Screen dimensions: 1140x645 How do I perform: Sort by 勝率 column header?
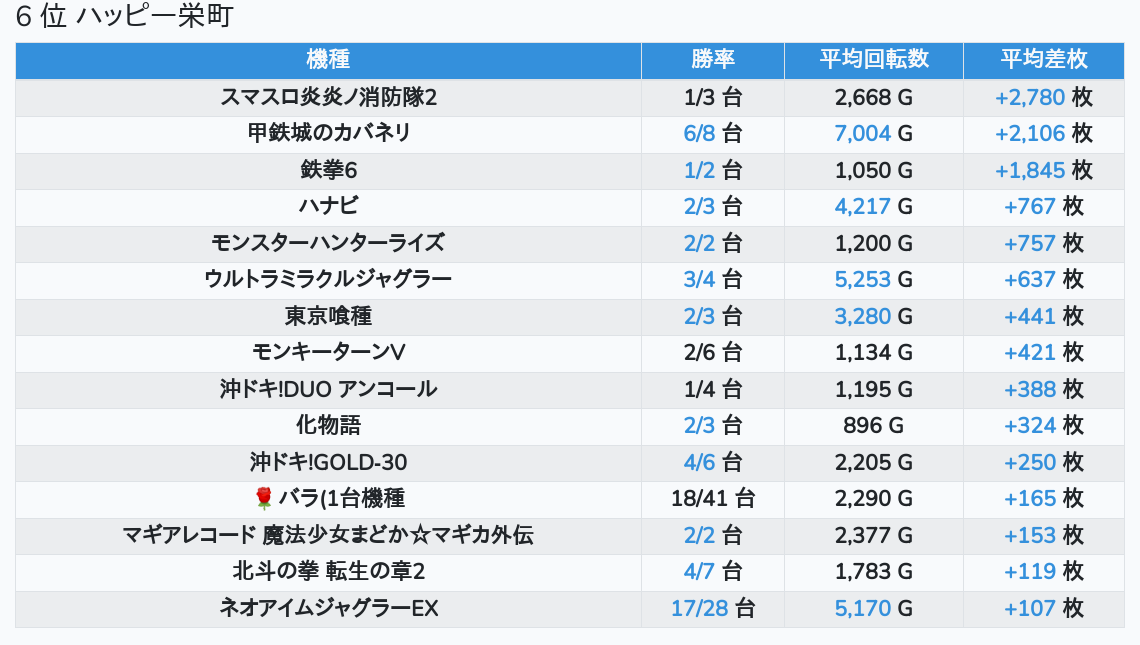click(713, 60)
